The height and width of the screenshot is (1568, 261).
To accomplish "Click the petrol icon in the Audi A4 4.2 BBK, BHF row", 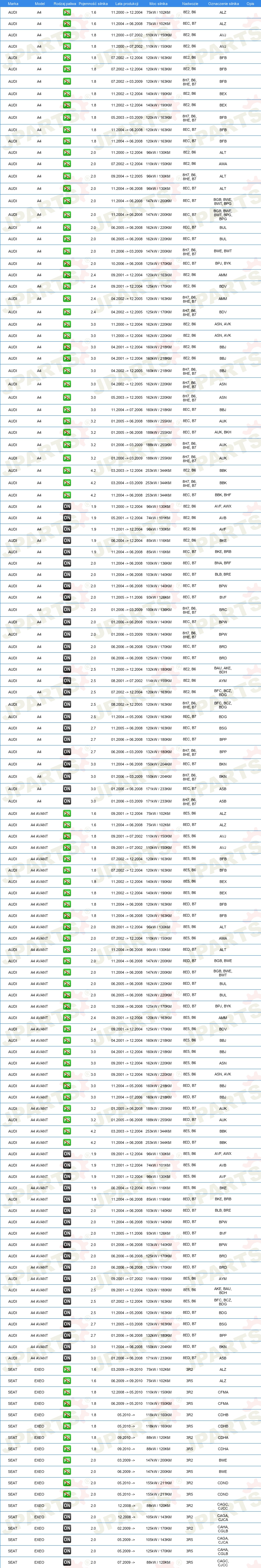I will [67, 495].
